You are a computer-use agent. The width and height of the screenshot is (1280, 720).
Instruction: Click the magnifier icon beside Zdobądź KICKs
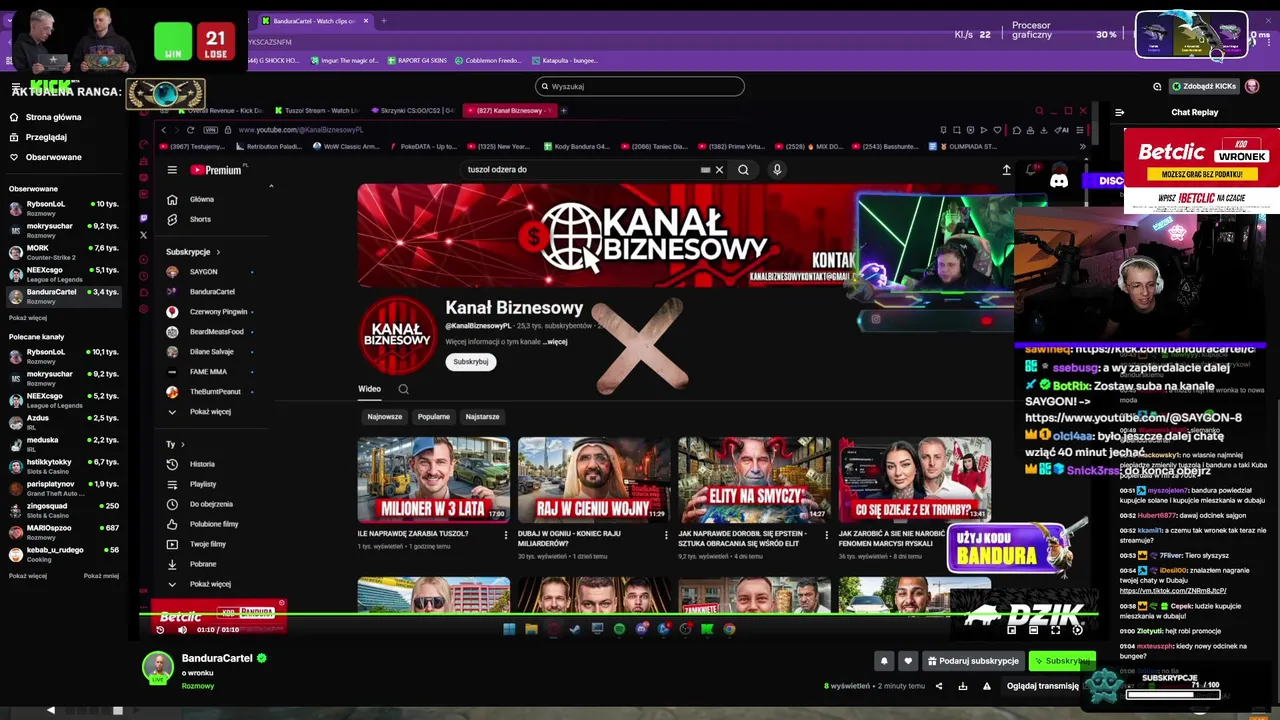pos(1157,86)
